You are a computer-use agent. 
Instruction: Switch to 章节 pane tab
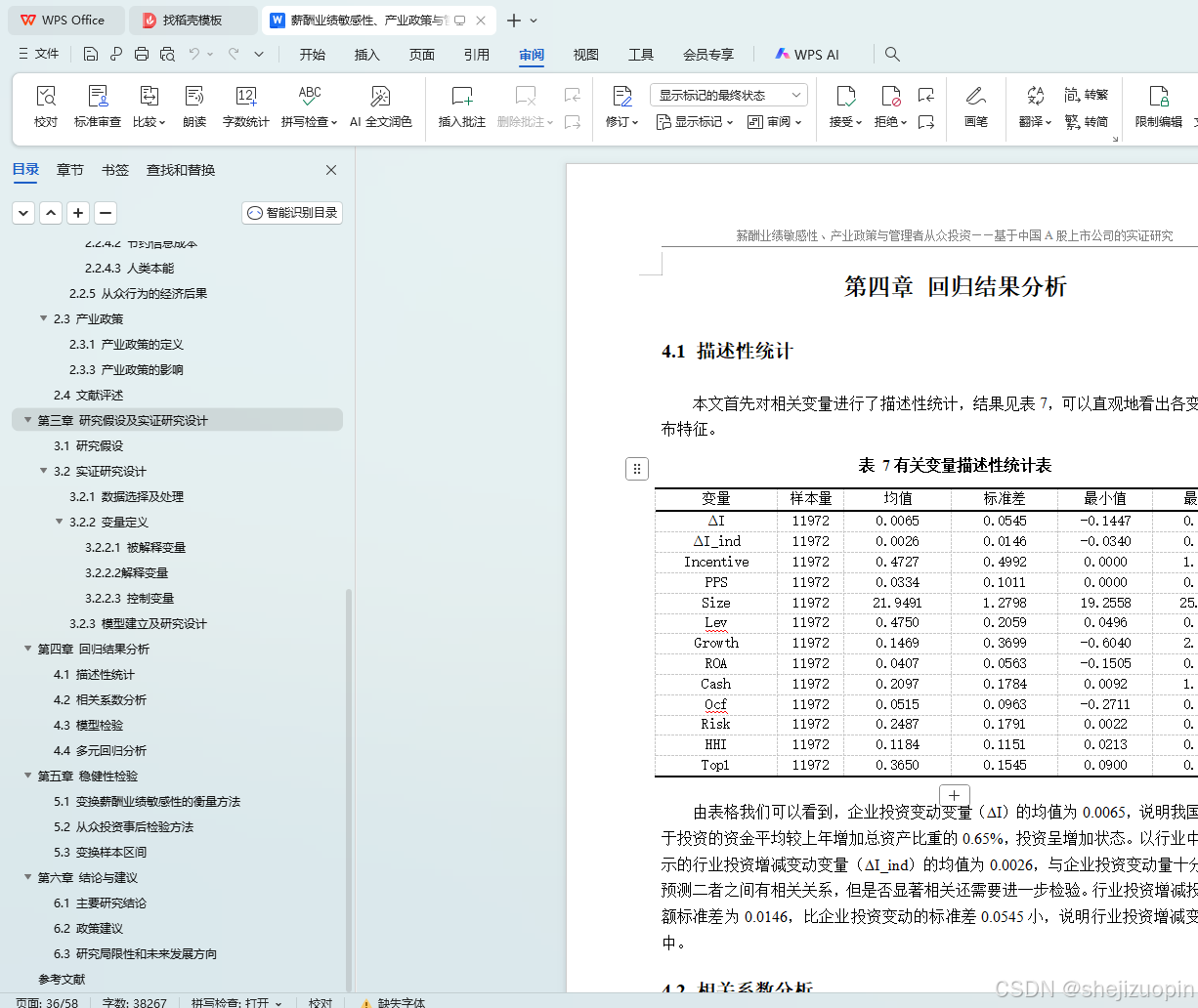click(x=70, y=170)
